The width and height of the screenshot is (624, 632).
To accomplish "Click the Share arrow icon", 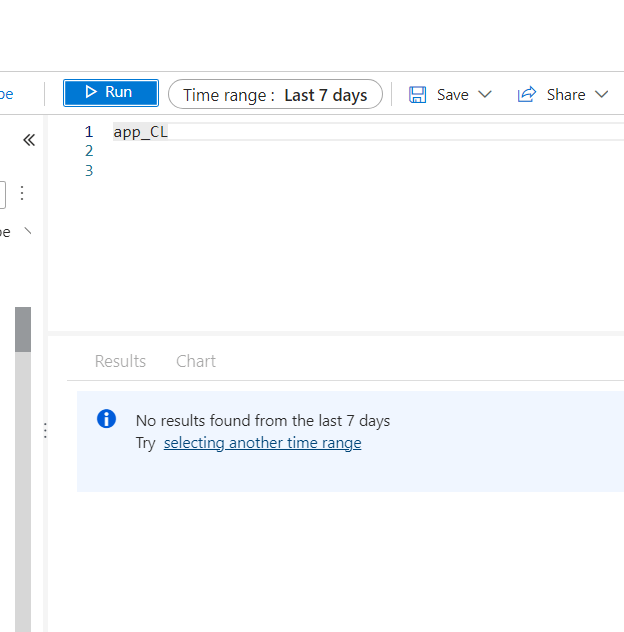I will [527, 94].
